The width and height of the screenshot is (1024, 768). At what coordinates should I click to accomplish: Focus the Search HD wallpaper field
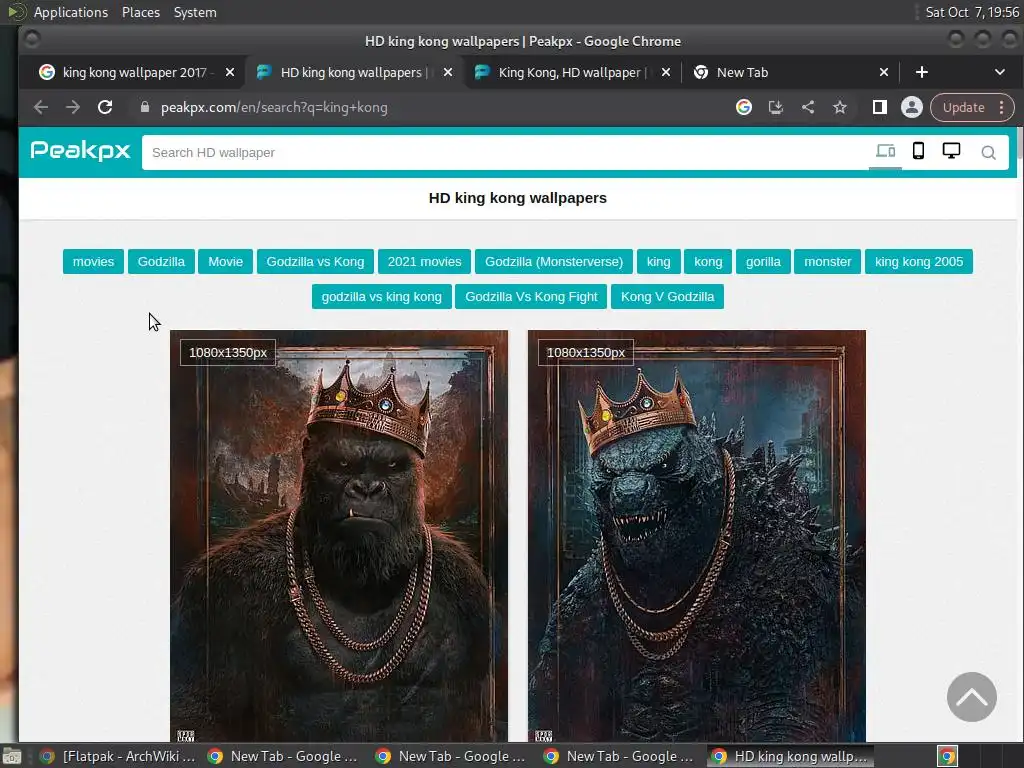tap(504, 153)
